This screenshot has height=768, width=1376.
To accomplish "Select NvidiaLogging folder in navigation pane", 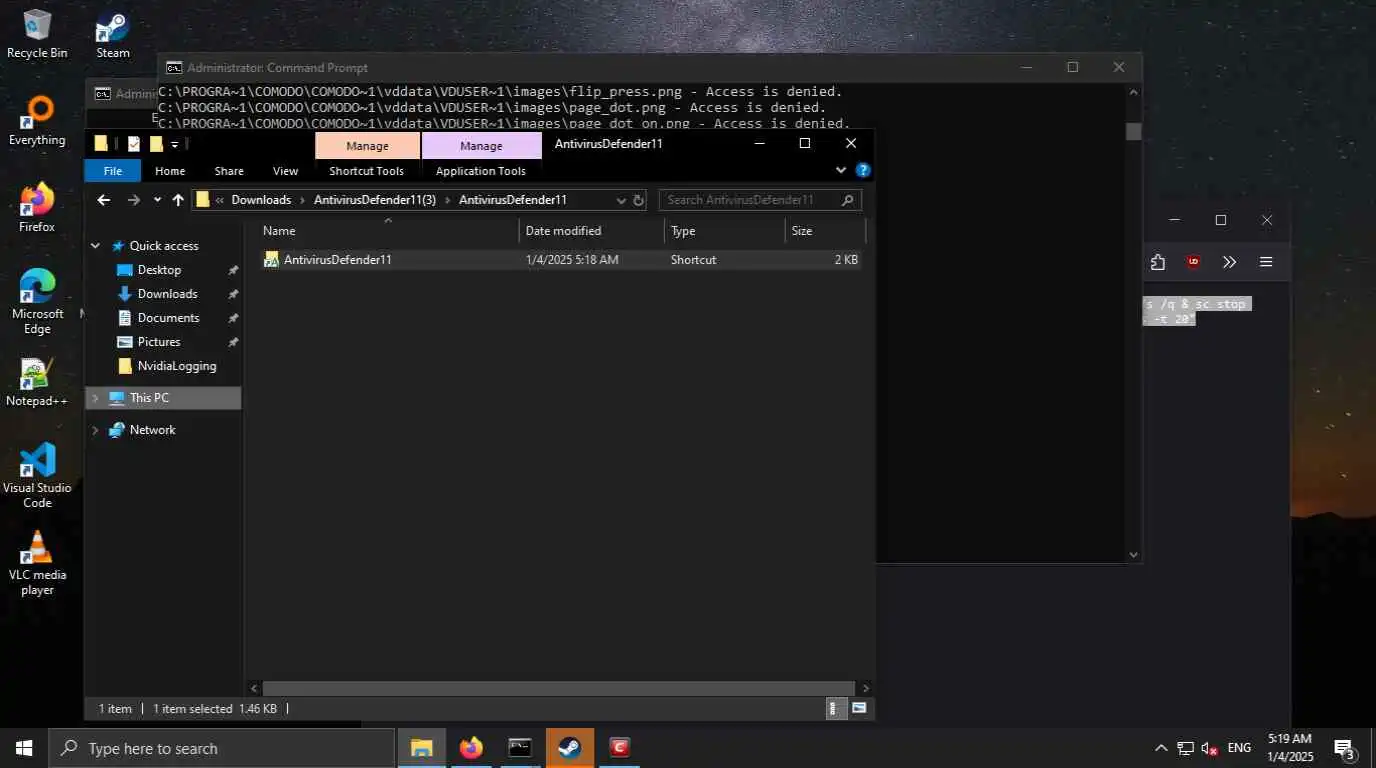I will point(177,366).
